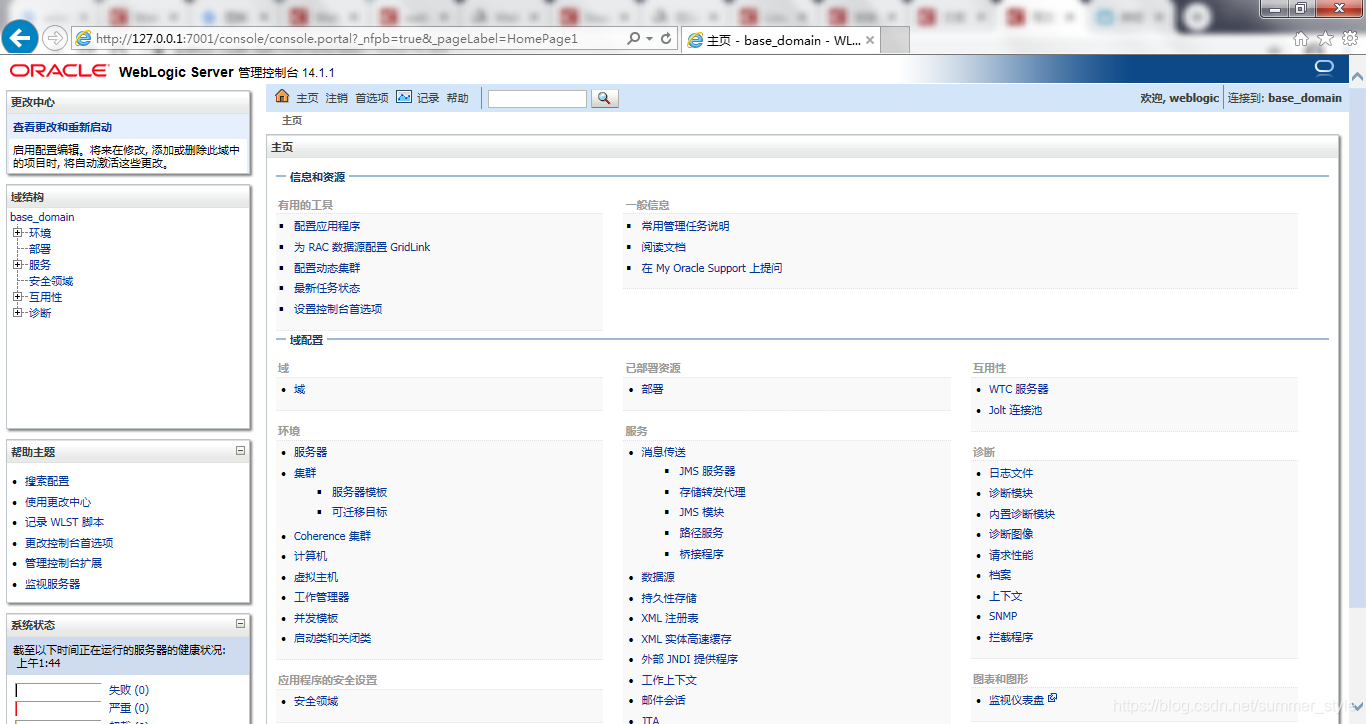Open the JMS 服务器 link
1366x724 pixels.
(x=707, y=471)
